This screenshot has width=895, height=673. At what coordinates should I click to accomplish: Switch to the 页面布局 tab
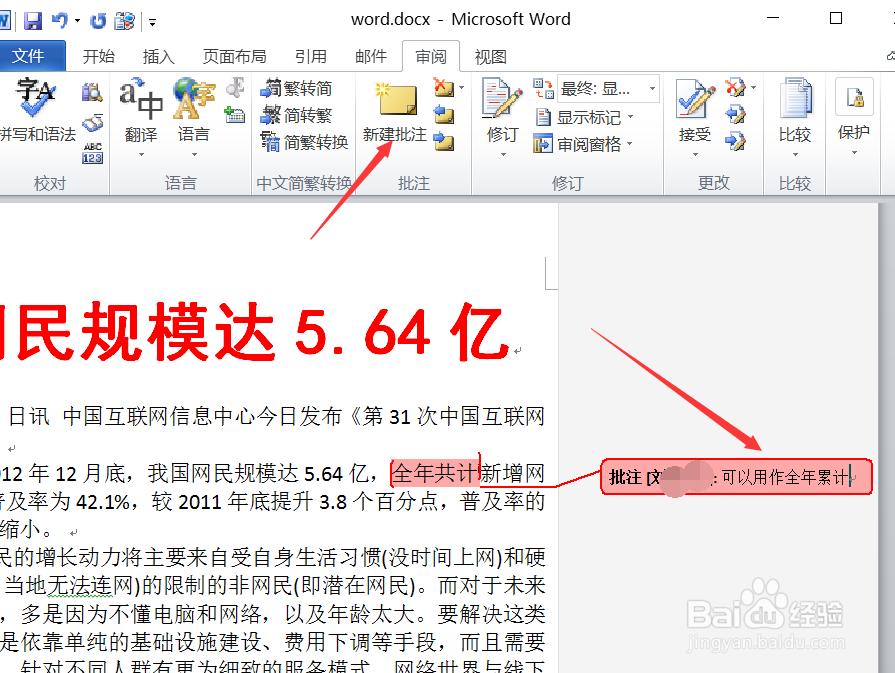(x=235, y=57)
